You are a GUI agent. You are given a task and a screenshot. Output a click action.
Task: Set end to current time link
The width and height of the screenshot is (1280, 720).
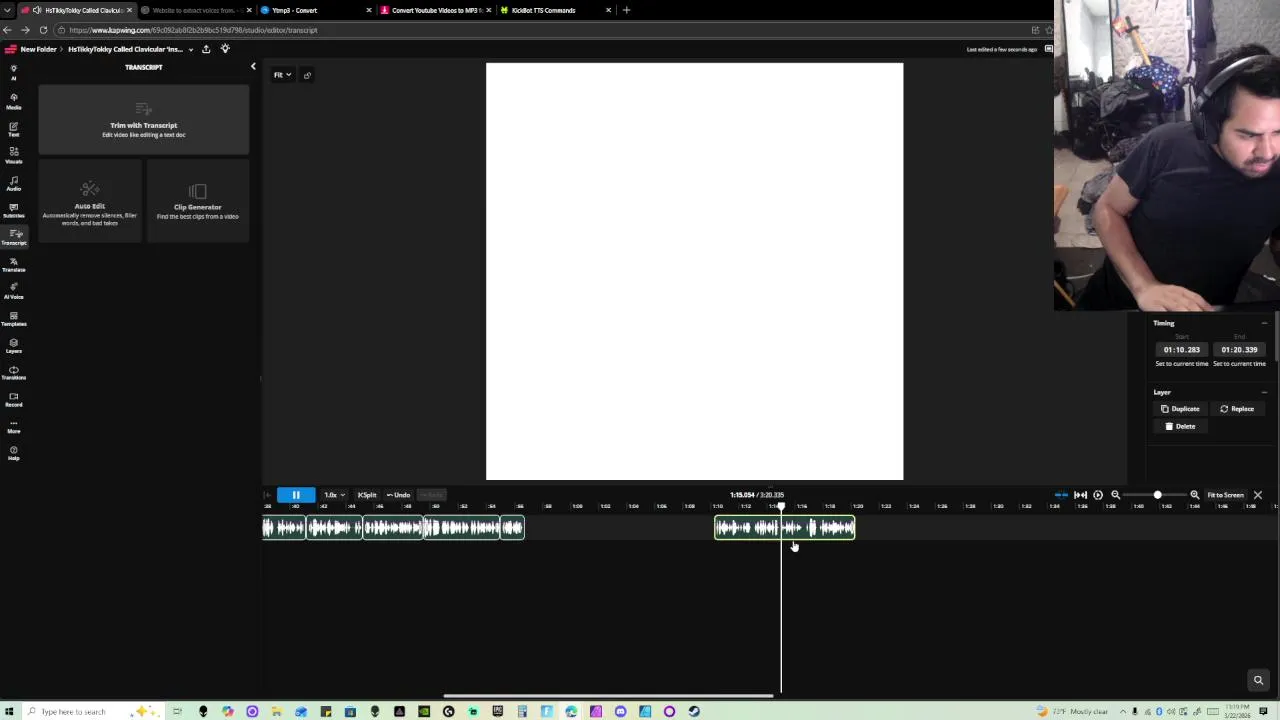point(1239,364)
